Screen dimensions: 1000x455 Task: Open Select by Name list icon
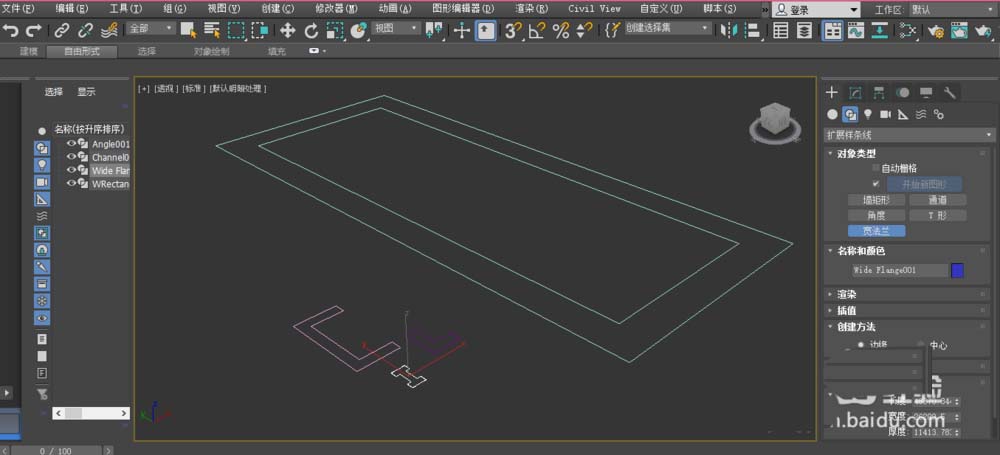tap(212, 30)
